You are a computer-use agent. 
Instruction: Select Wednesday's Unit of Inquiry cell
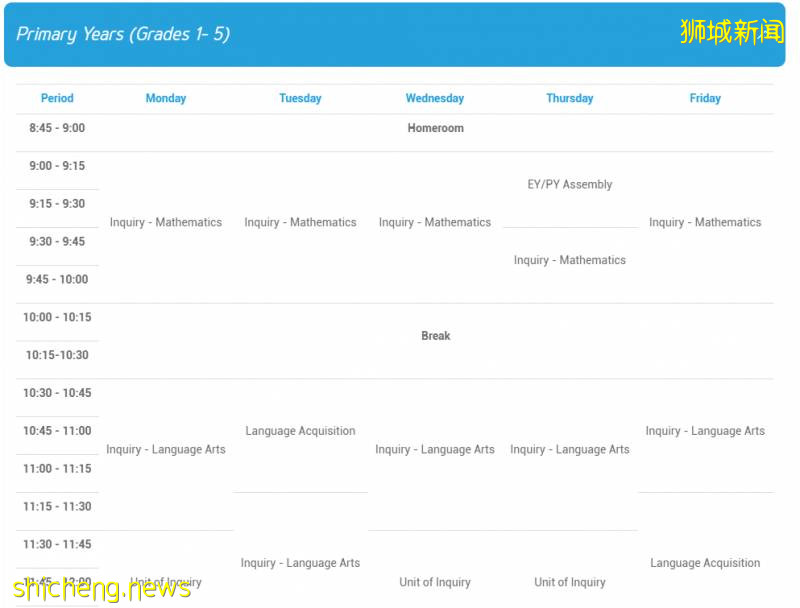(x=435, y=582)
